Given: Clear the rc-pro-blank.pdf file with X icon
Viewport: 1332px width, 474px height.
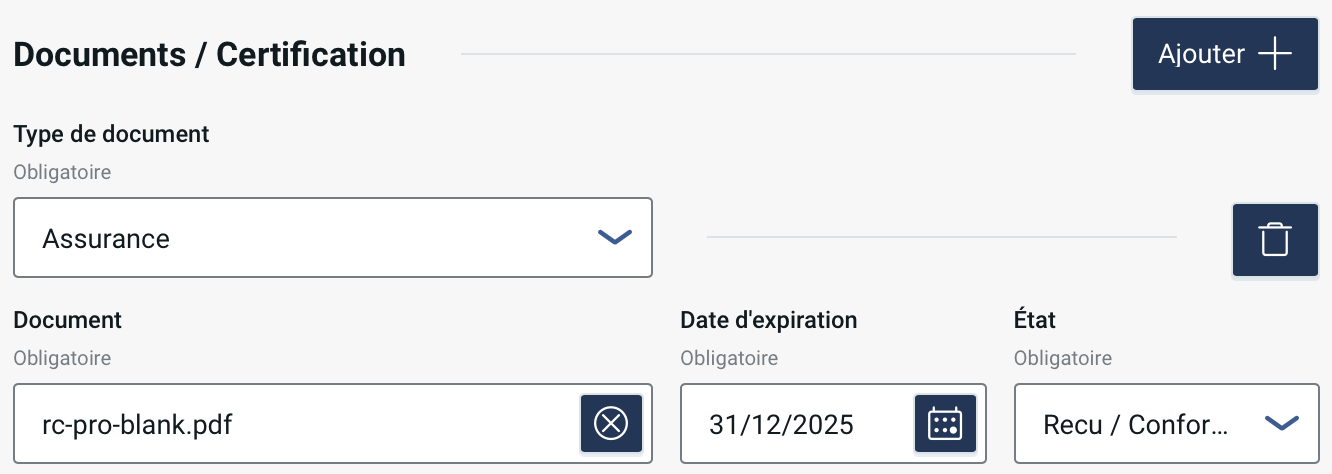Looking at the screenshot, I should click(611, 424).
